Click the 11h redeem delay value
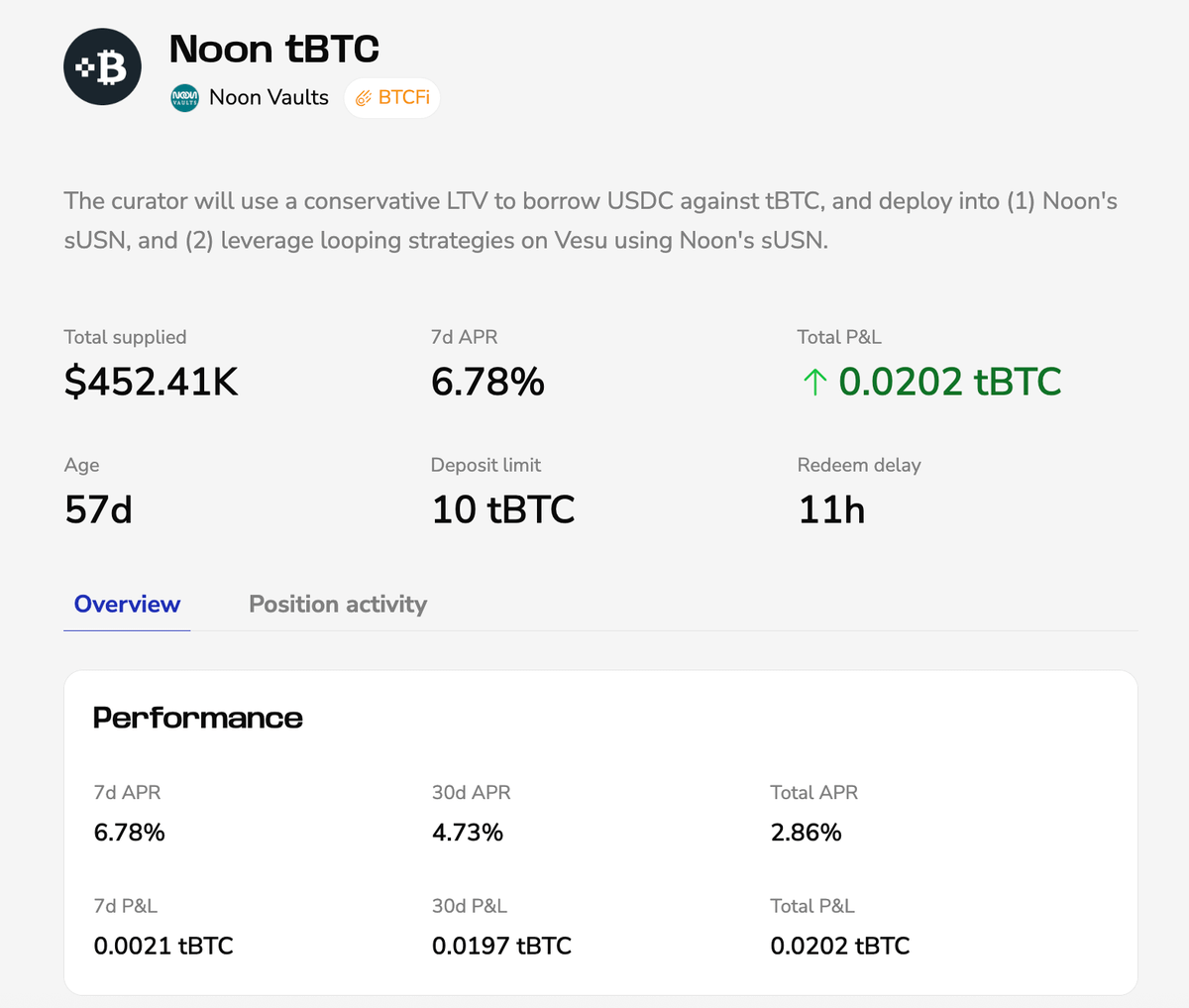This screenshot has height=1008, width=1189. [x=831, y=509]
